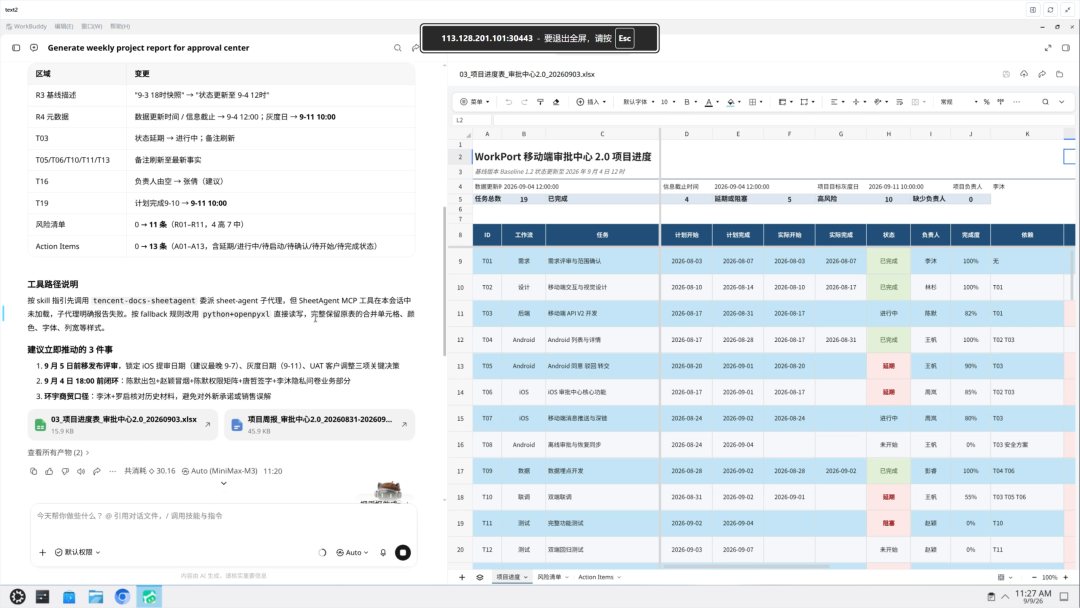Stop the generating response
This screenshot has height=608, width=1080.
point(403,552)
